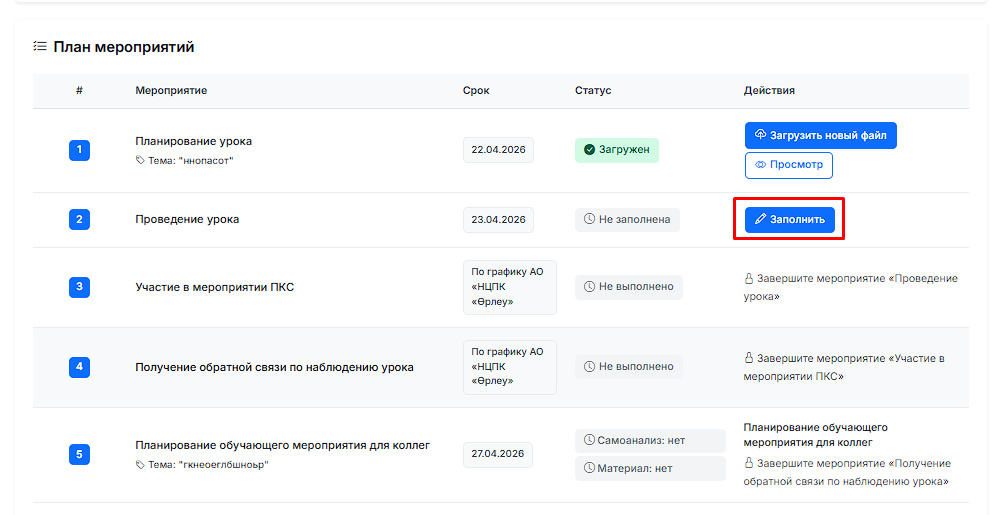Click clock icon in Получение обратной связи status
The height and width of the screenshot is (515, 1006).
[589, 366]
